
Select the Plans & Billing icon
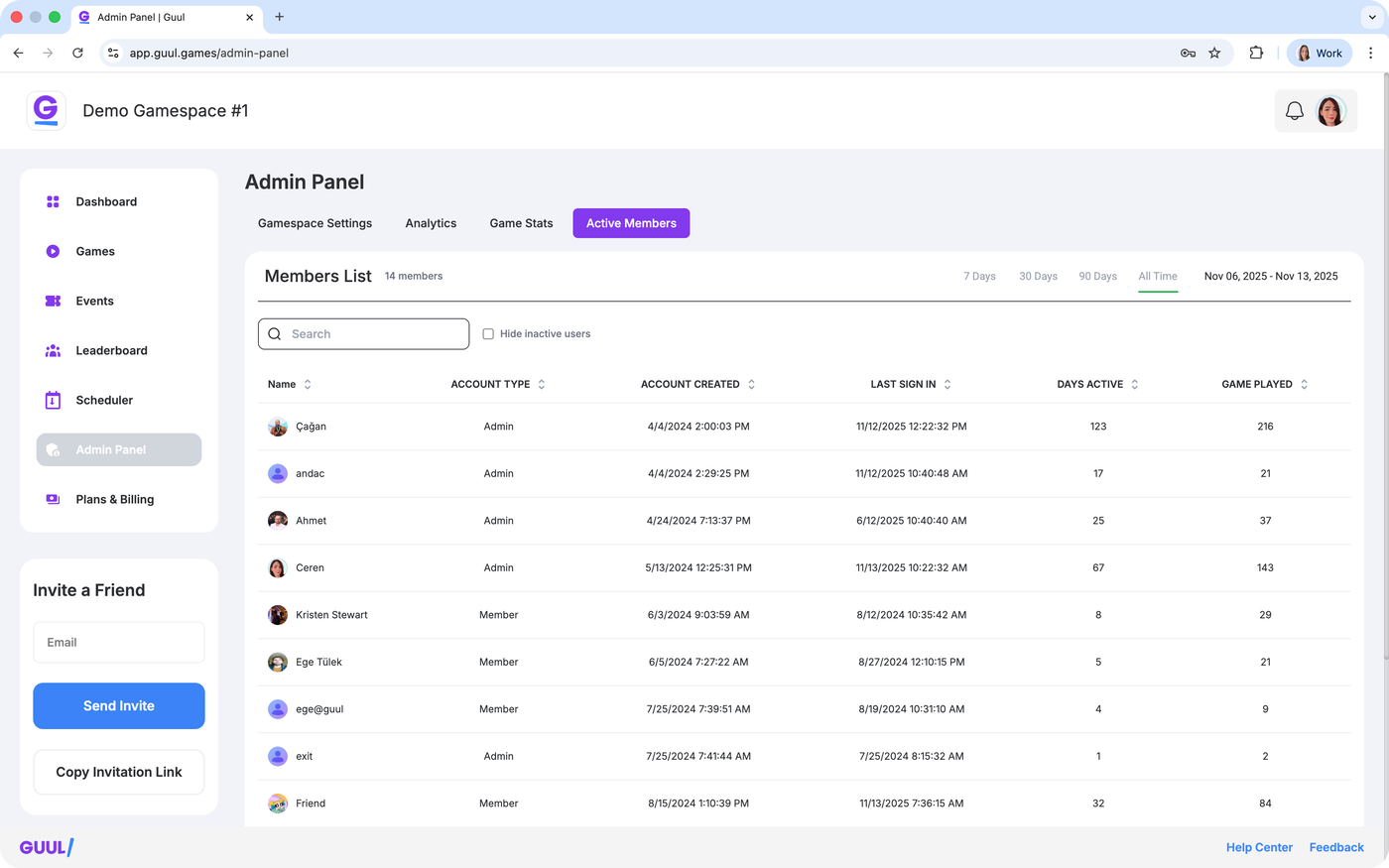[x=53, y=499]
